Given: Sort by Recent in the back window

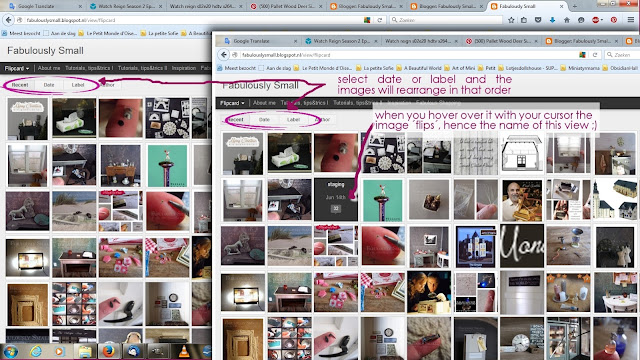Looking at the screenshot, I should [x=20, y=85].
